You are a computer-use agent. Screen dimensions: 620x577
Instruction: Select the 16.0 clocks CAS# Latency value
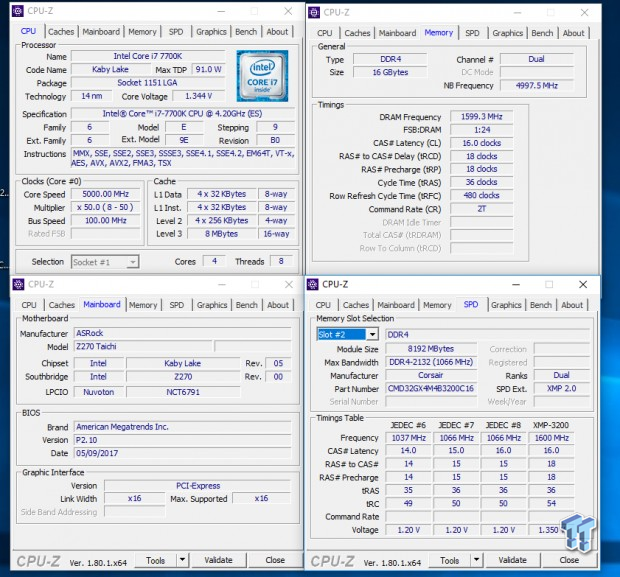(x=482, y=143)
